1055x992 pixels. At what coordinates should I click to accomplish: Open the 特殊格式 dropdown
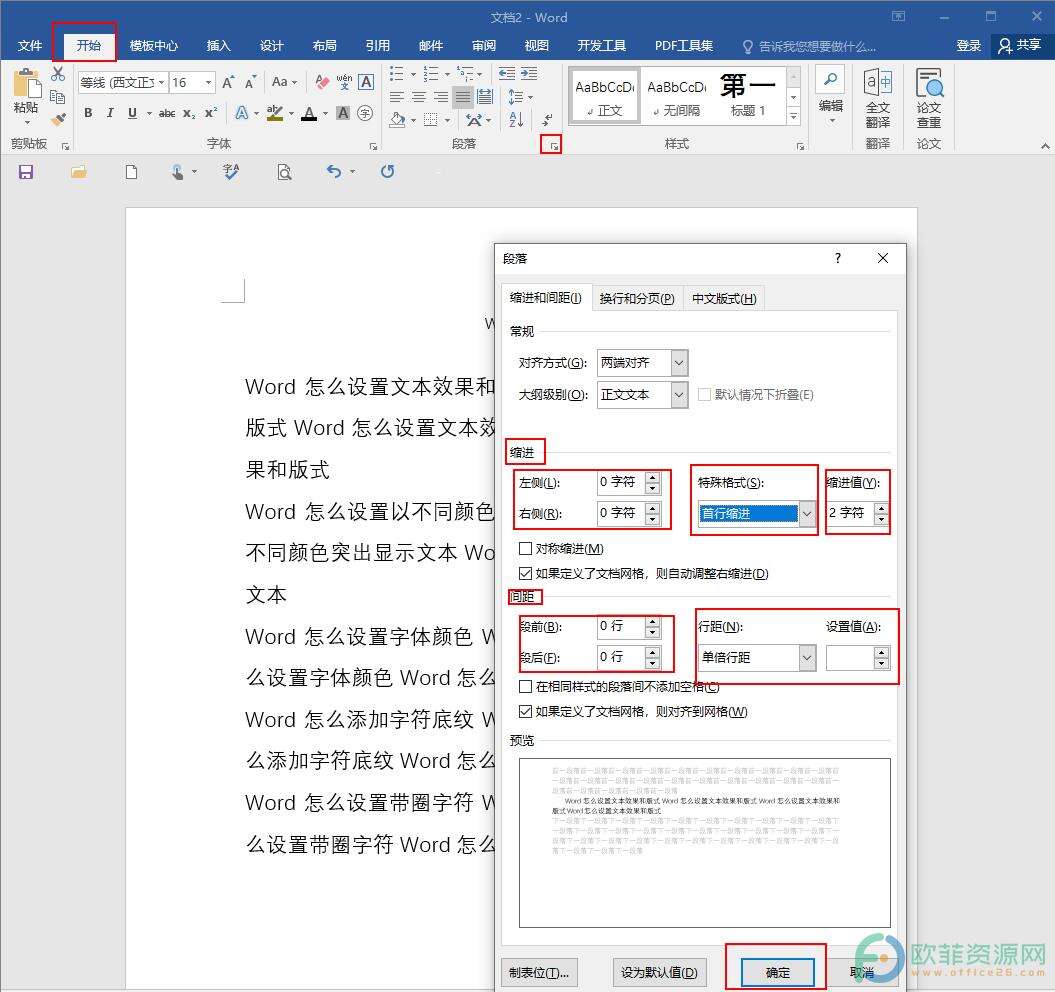[807, 513]
